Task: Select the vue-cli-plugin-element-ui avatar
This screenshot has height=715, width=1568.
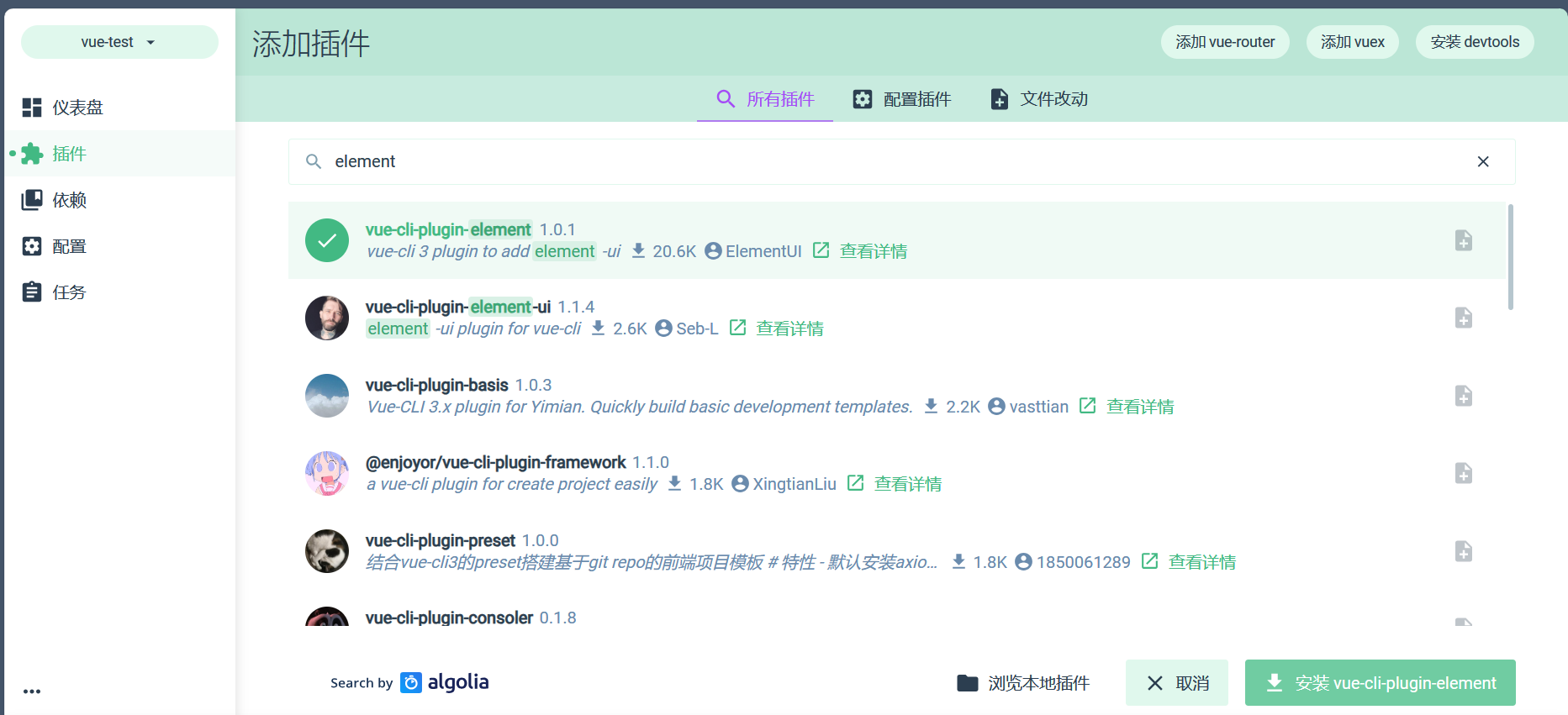Action: tap(327, 318)
